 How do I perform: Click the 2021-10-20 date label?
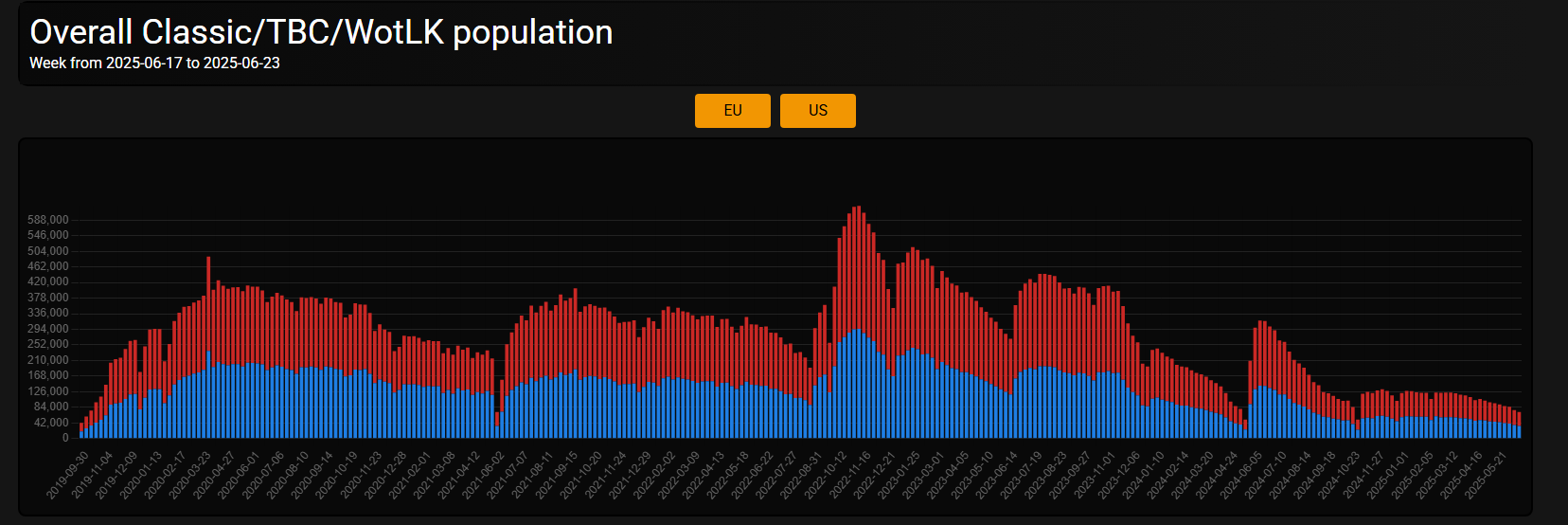580,475
